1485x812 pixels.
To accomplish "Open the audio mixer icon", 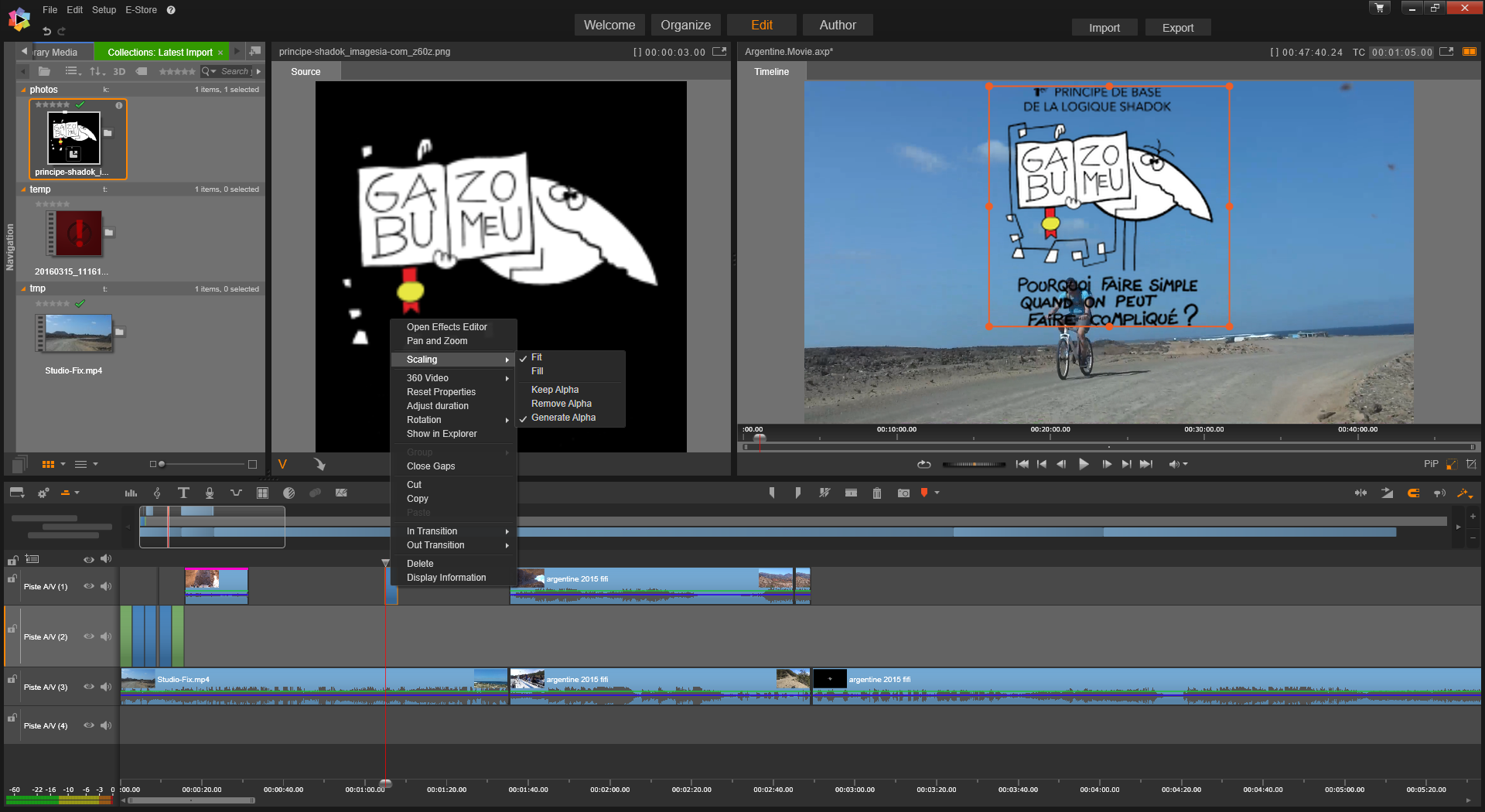I will [x=131, y=493].
